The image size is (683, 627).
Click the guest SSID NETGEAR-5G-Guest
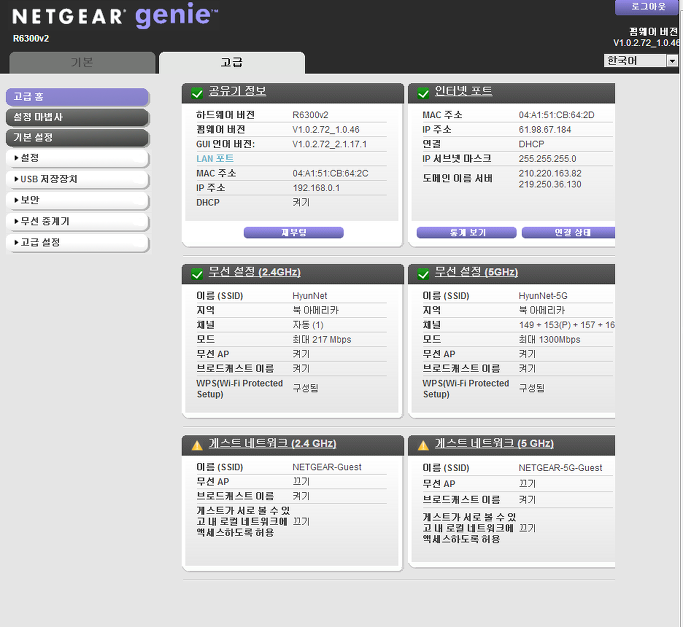[561, 468]
